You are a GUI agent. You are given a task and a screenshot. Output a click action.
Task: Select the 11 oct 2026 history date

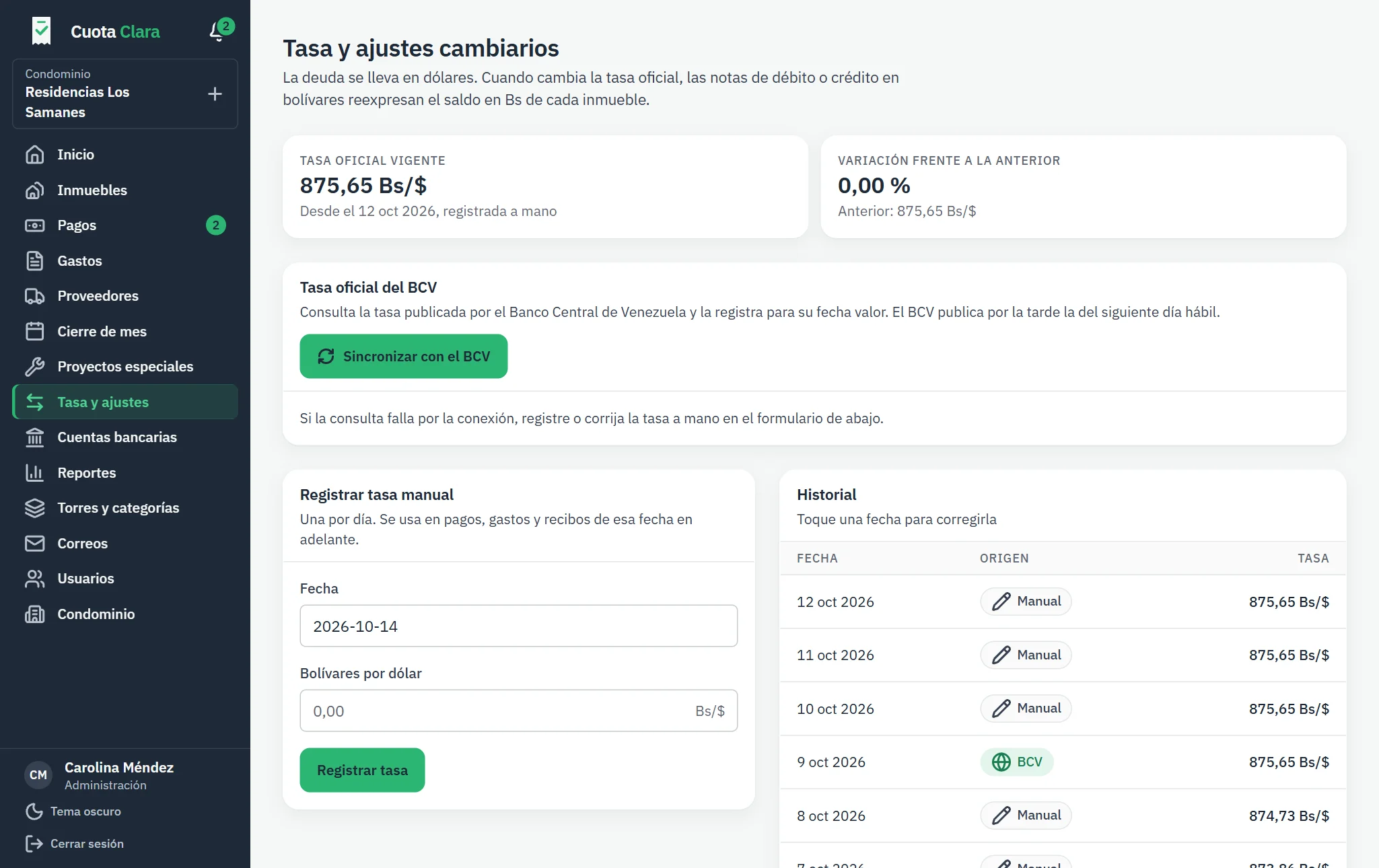pyautogui.click(x=835, y=655)
